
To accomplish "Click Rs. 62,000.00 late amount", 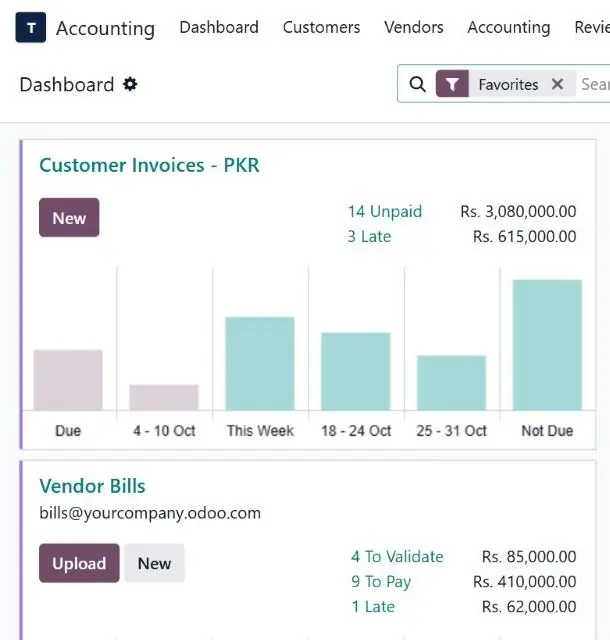I will point(529,607).
